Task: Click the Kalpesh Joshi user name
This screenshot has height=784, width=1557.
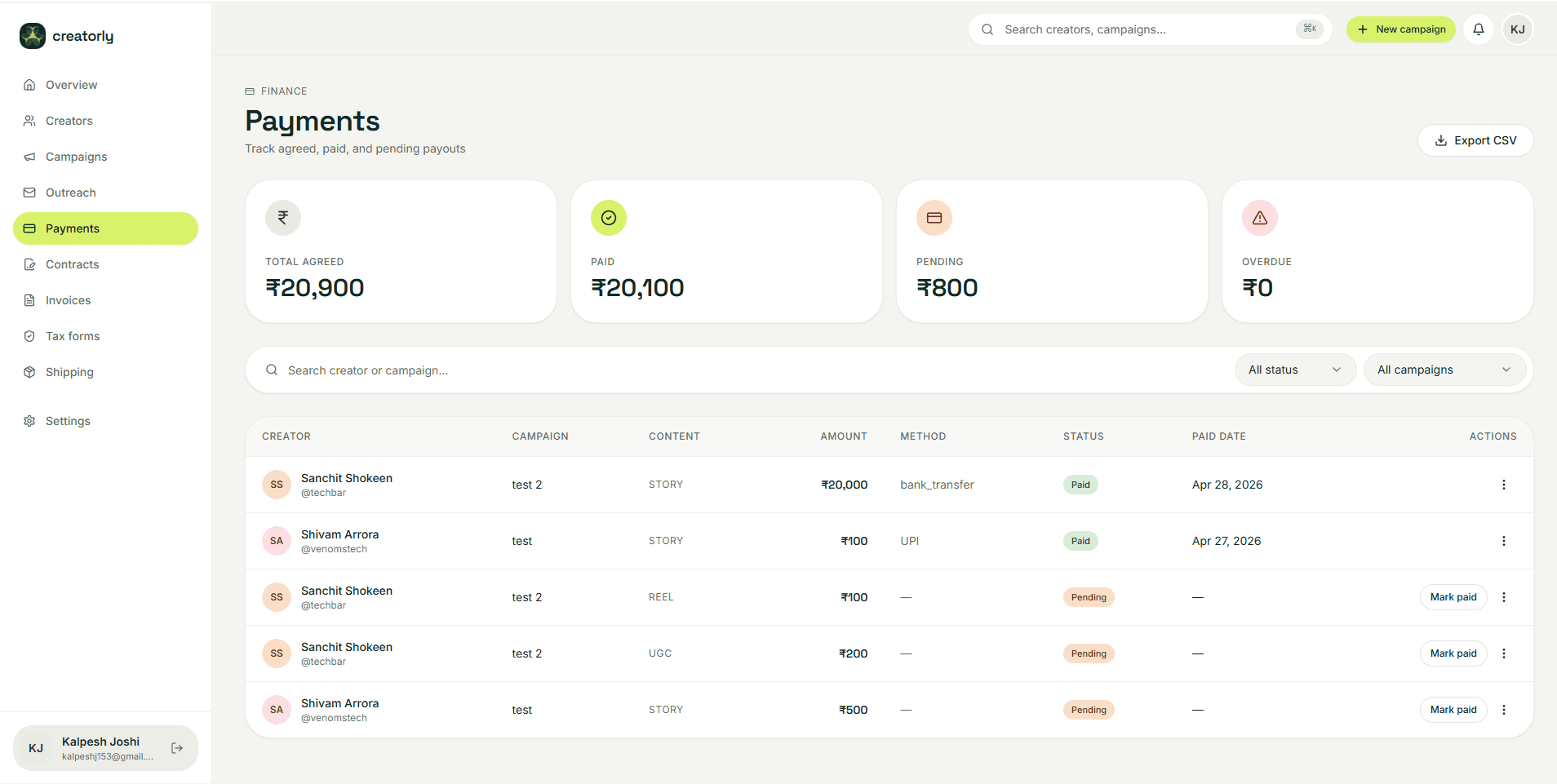Action: [100, 742]
